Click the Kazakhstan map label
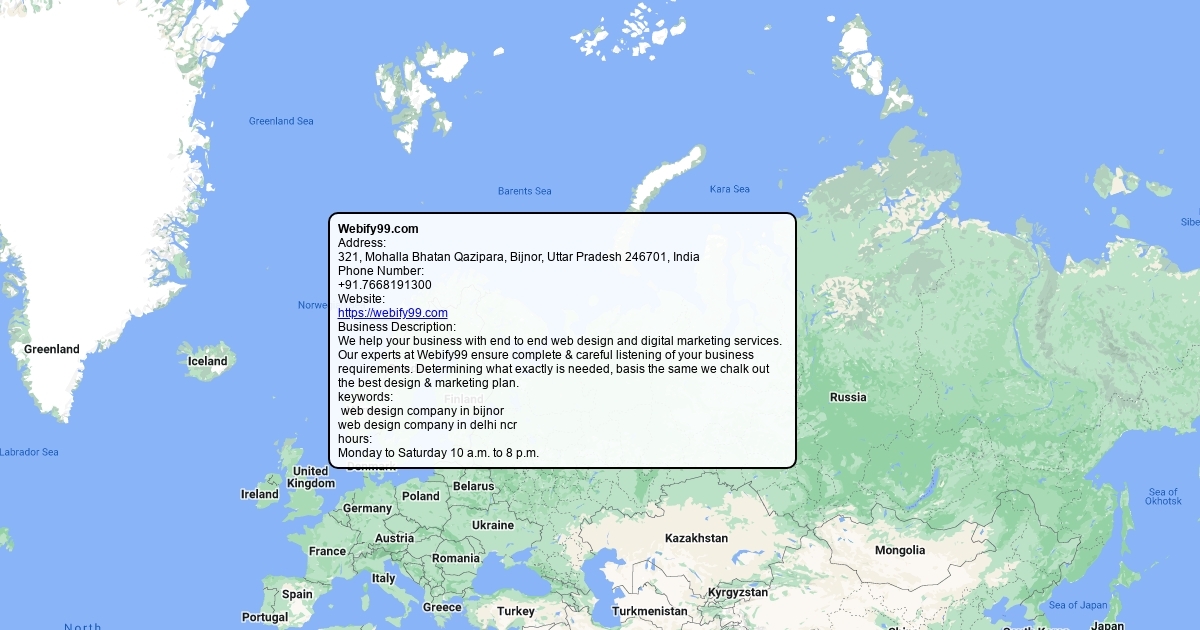The width and height of the screenshot is (1200, 630). [696, 538]
